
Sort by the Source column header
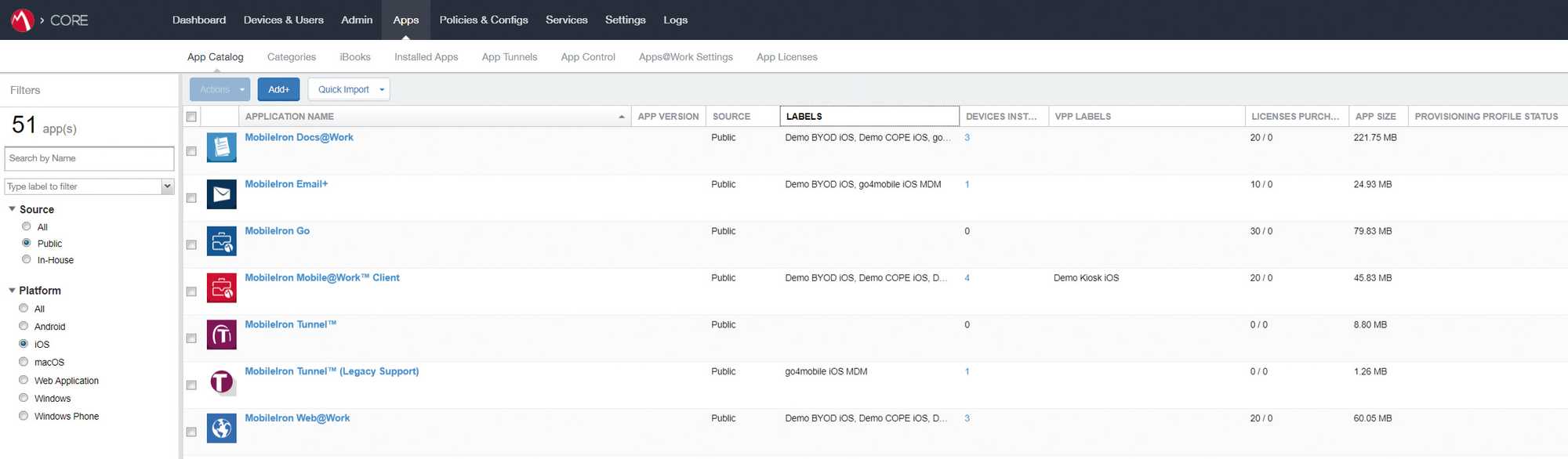742,117
